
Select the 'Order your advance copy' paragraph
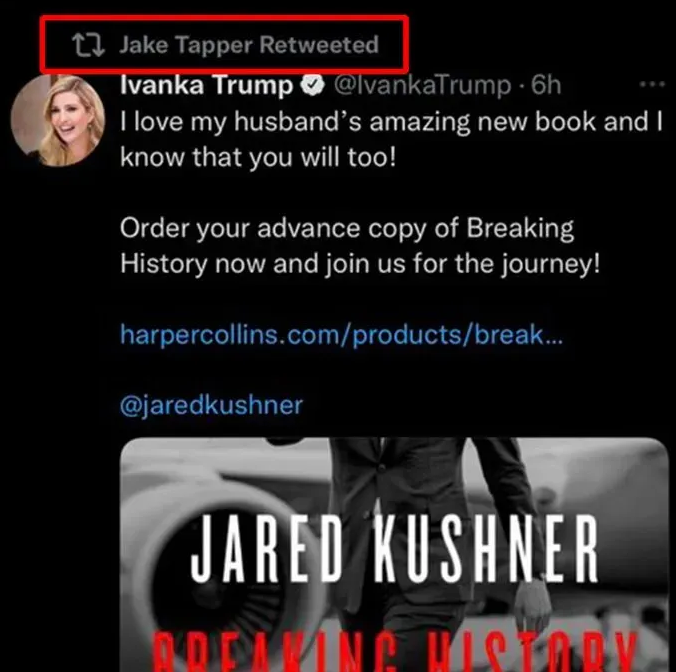tap(360, 246)
